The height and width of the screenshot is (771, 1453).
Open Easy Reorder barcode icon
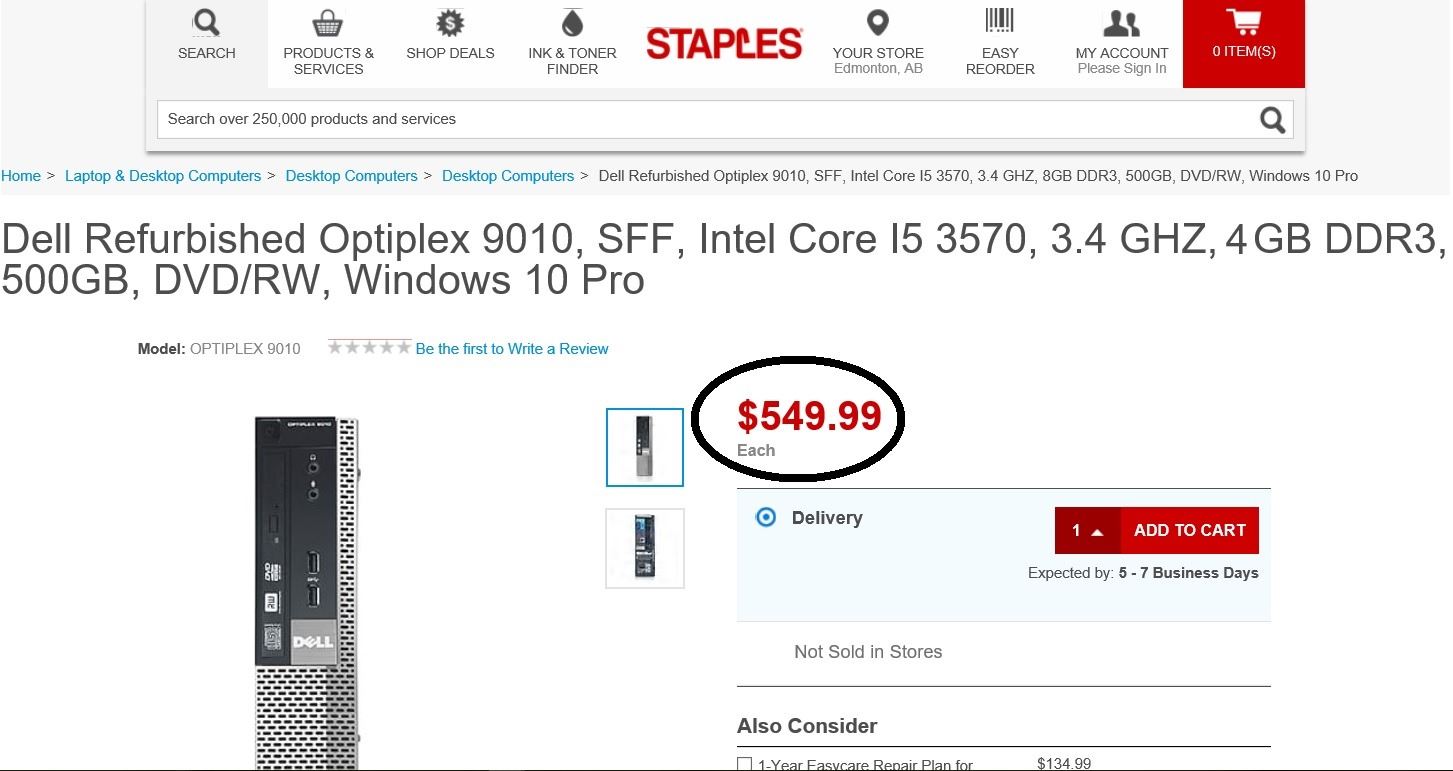tap(999, 22)
